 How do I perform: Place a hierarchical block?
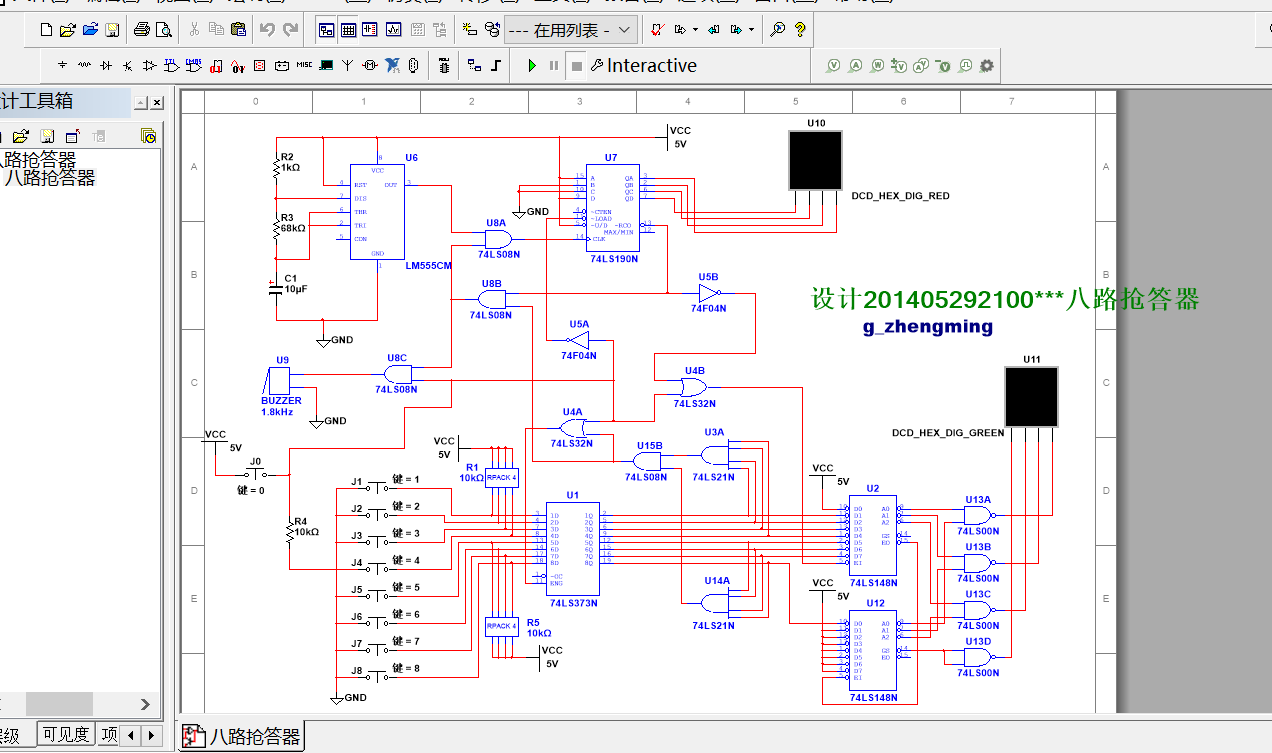pos(473,65)
